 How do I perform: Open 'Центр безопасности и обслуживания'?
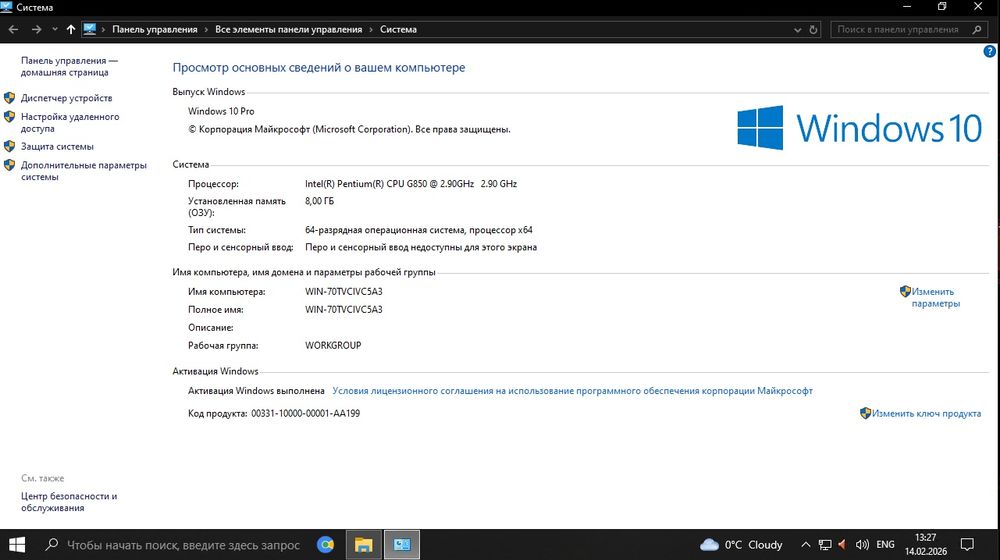click(x=69, y=502)
